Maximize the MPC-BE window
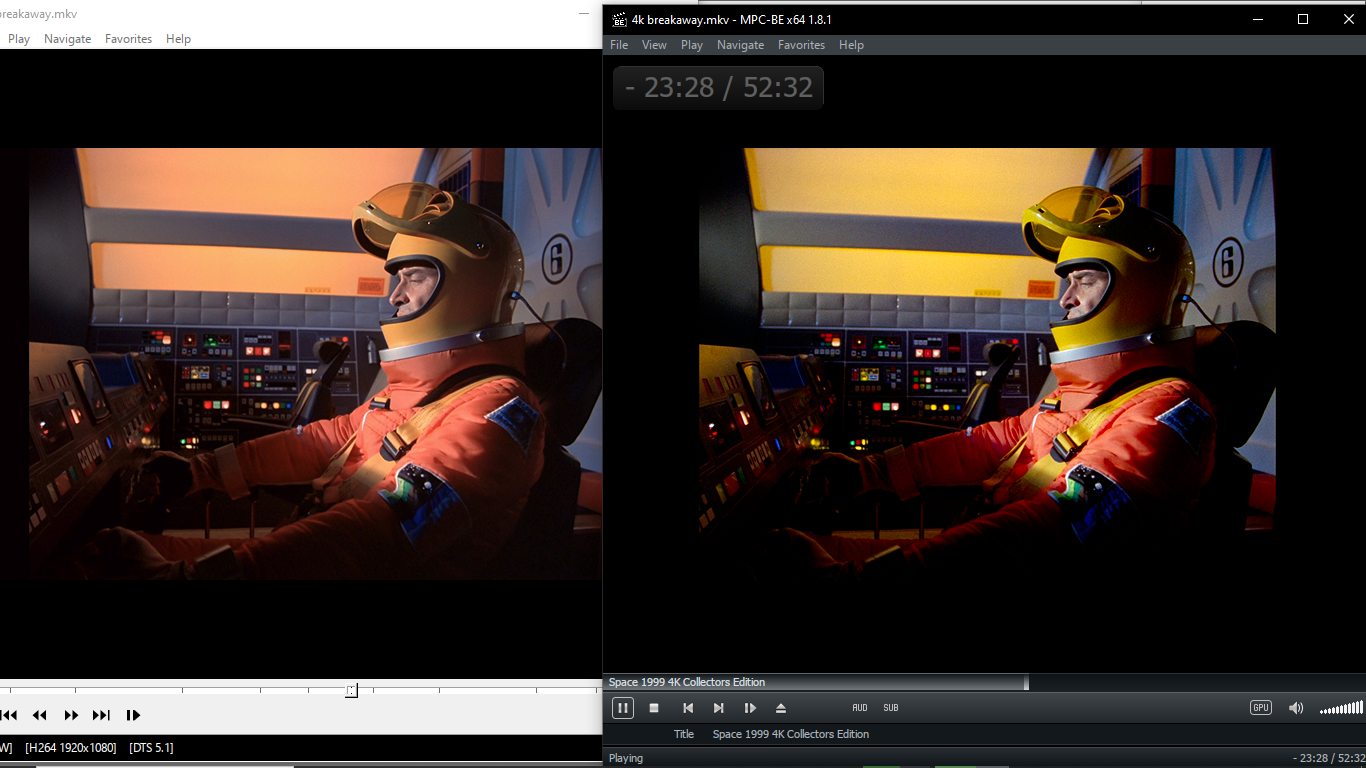The height and width of the screenshot is (768, 1366). click(1302, 19)
